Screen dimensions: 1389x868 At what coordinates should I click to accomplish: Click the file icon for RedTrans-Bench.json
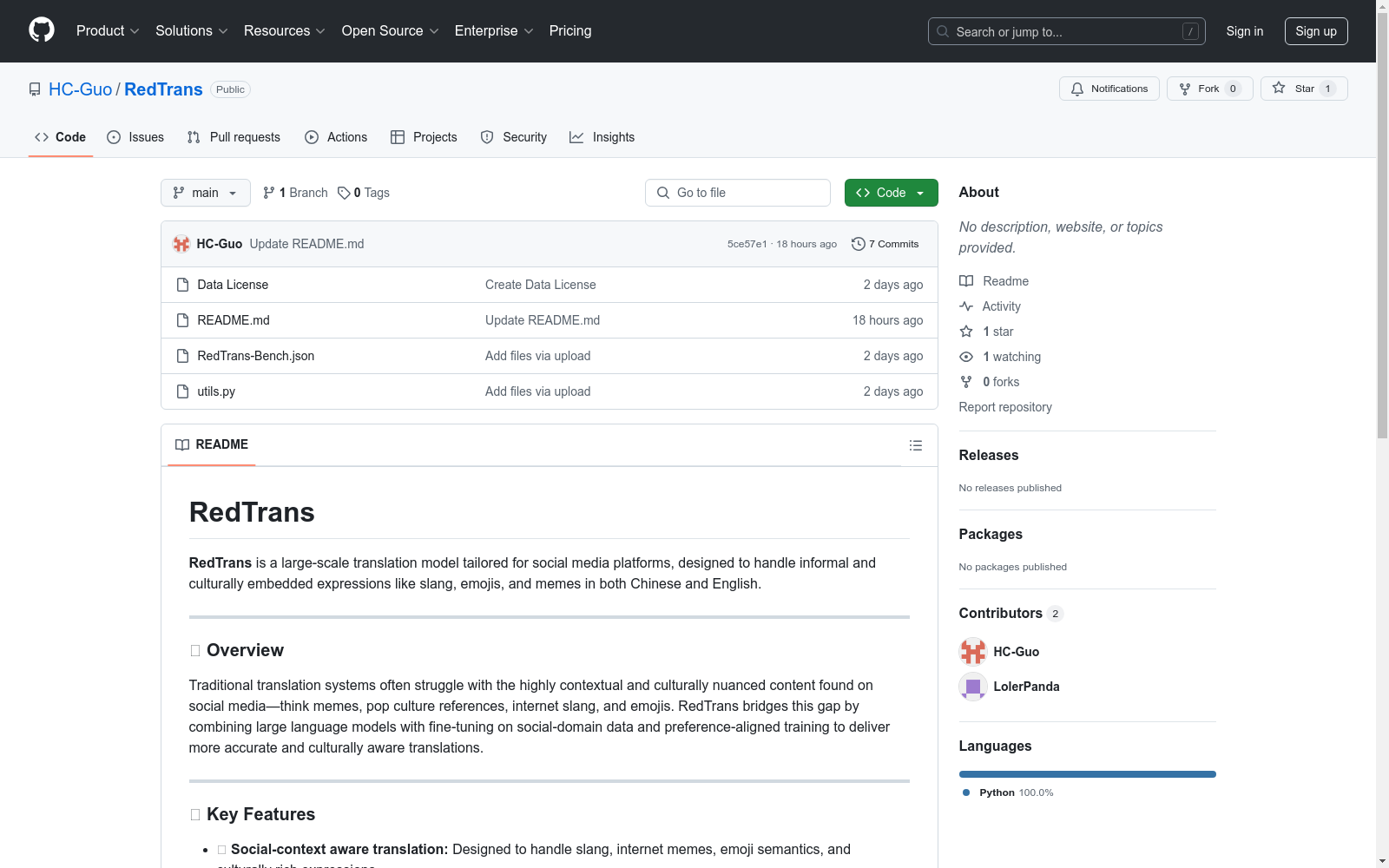(182, 356)
